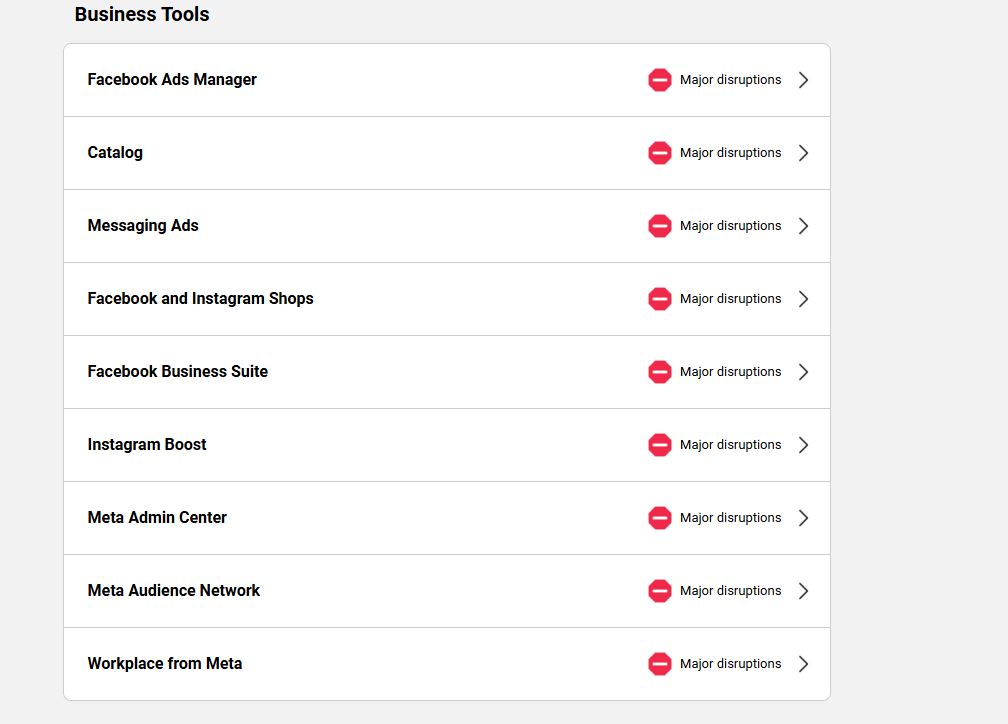The image size is (1008, 724).
Task: Open the Facebook Business Suite entry
Action: (447, 372)
